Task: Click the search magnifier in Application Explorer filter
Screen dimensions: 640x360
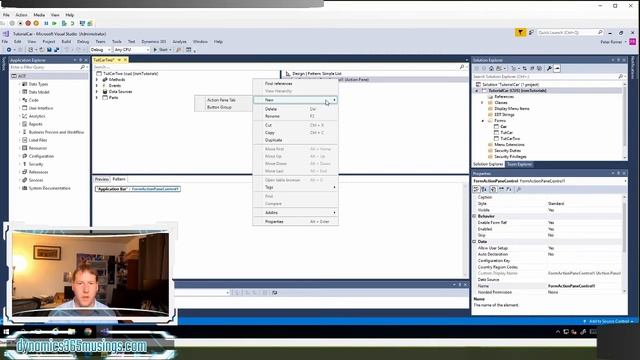Action: click(x=83, y=67)
